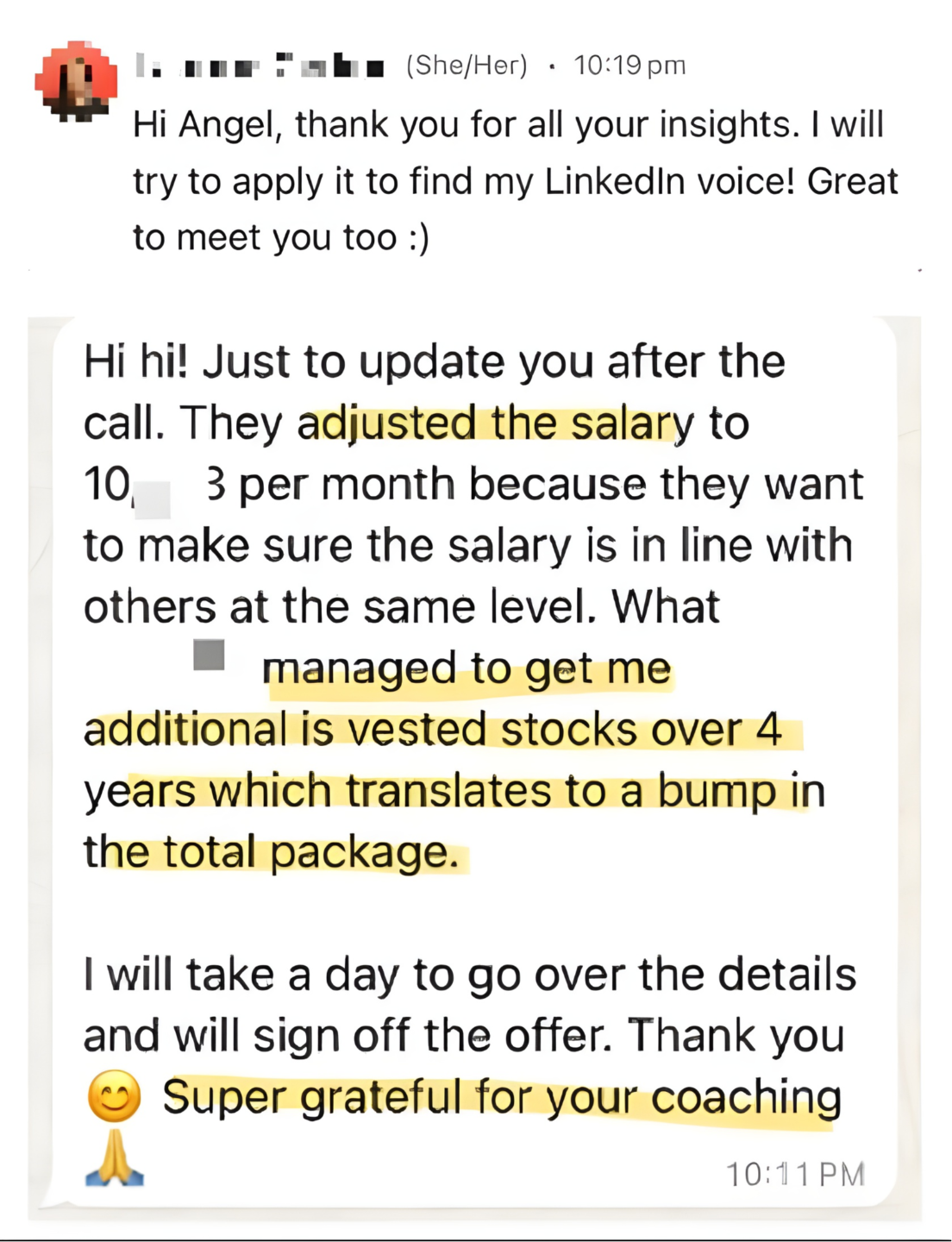Click the 10:11 PM bubble timestamp

794,1174
